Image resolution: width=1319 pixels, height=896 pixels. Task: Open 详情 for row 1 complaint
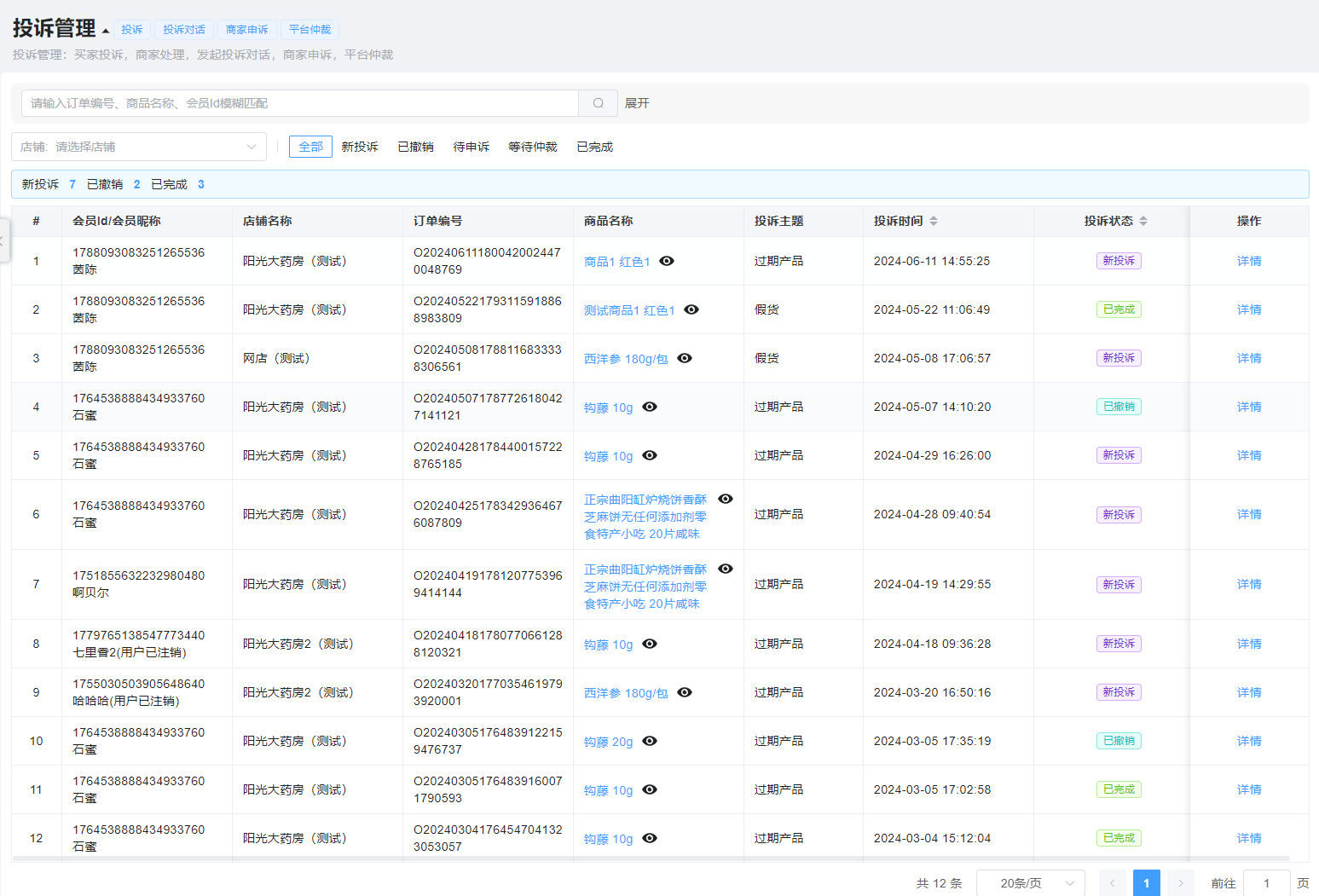[1249, 261]
